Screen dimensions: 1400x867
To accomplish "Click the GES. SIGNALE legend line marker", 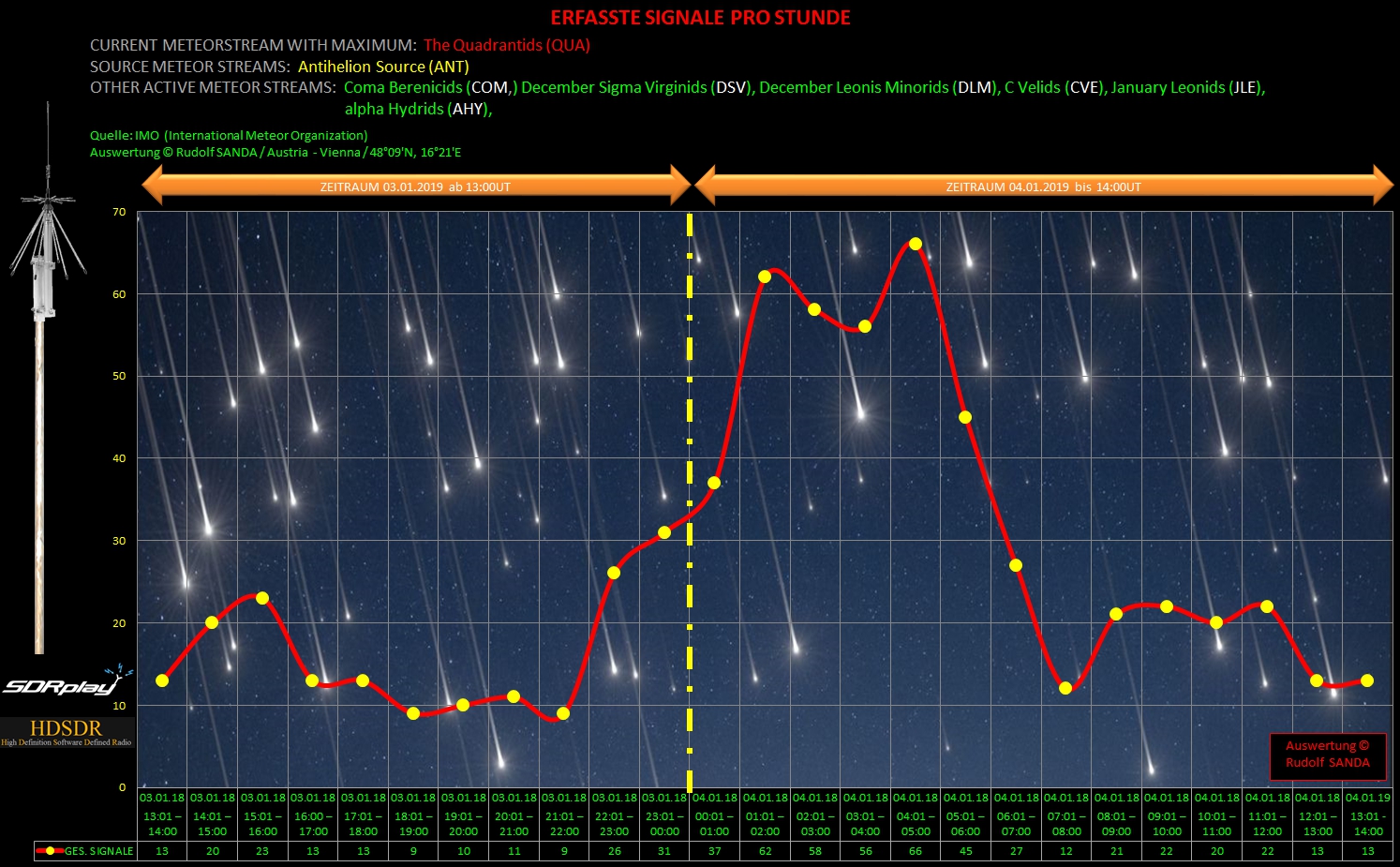I will (x=49, y=851).
